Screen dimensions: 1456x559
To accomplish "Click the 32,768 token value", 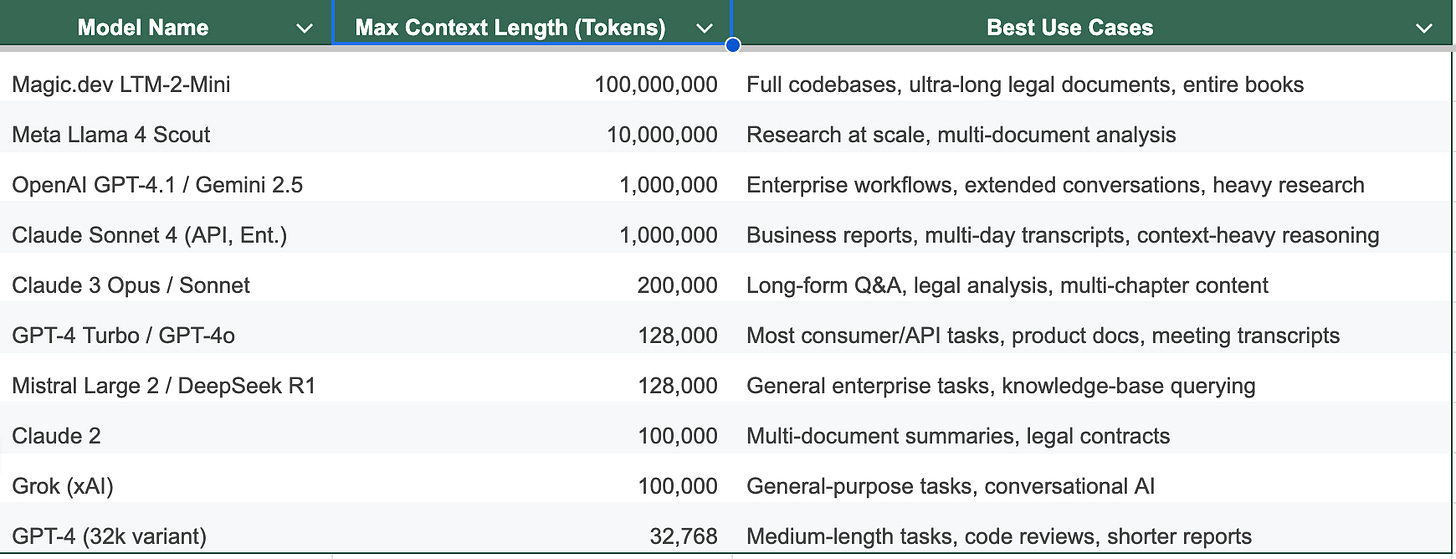I will pos(683,536).
